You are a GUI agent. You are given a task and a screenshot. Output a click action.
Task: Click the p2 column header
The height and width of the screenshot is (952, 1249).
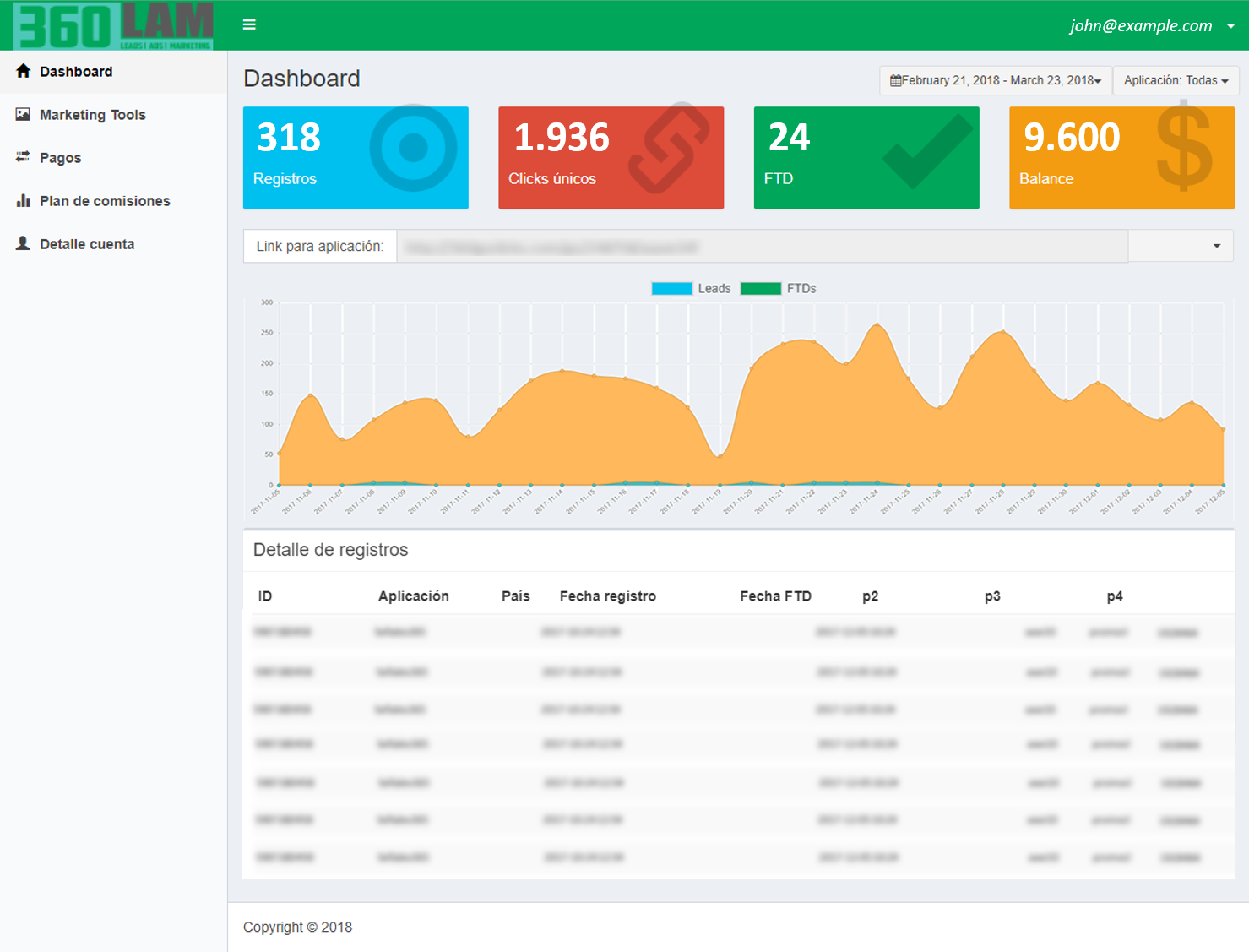871,596
